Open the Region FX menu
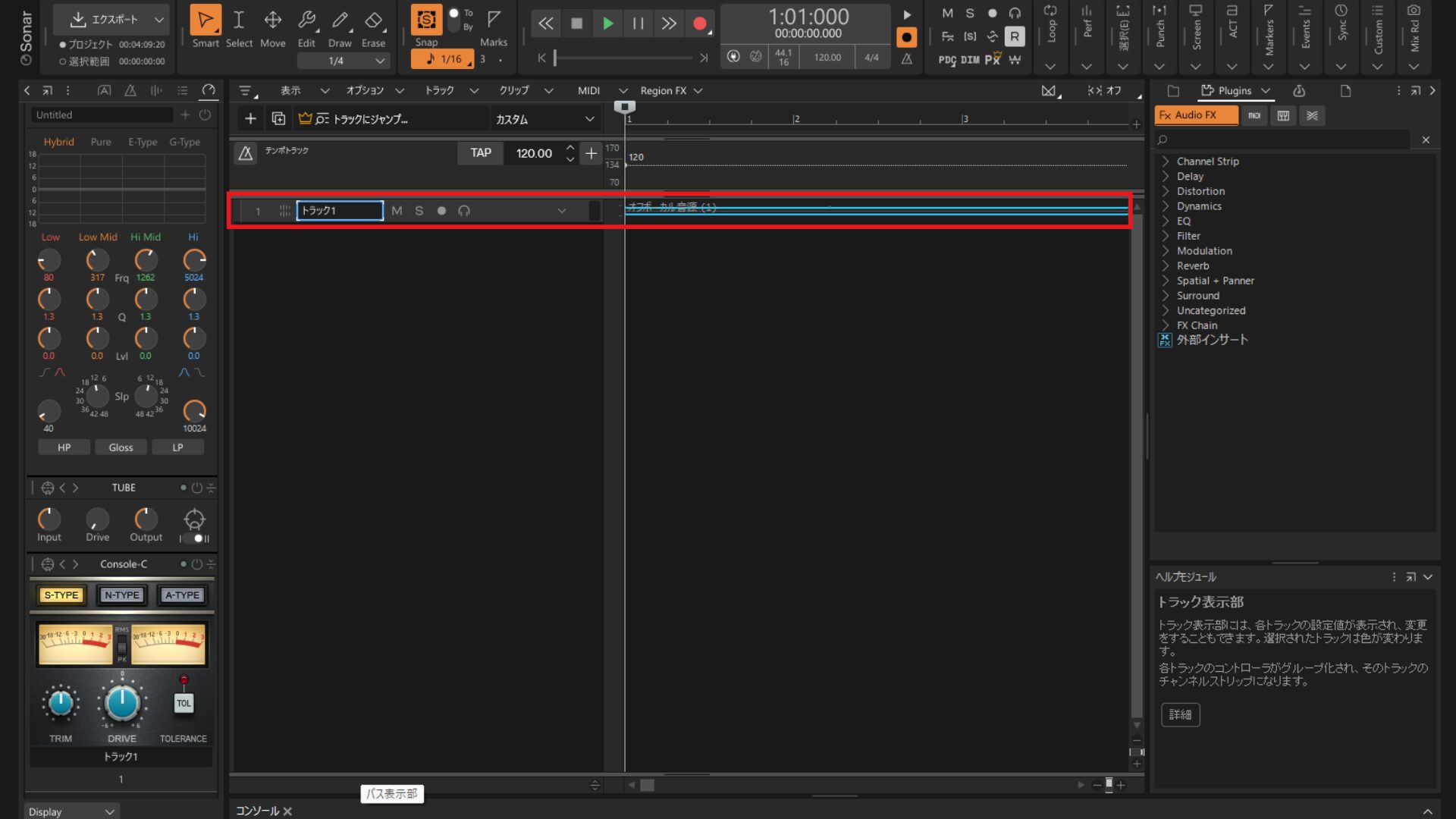1456x819 pixels. tap(670, 91)
